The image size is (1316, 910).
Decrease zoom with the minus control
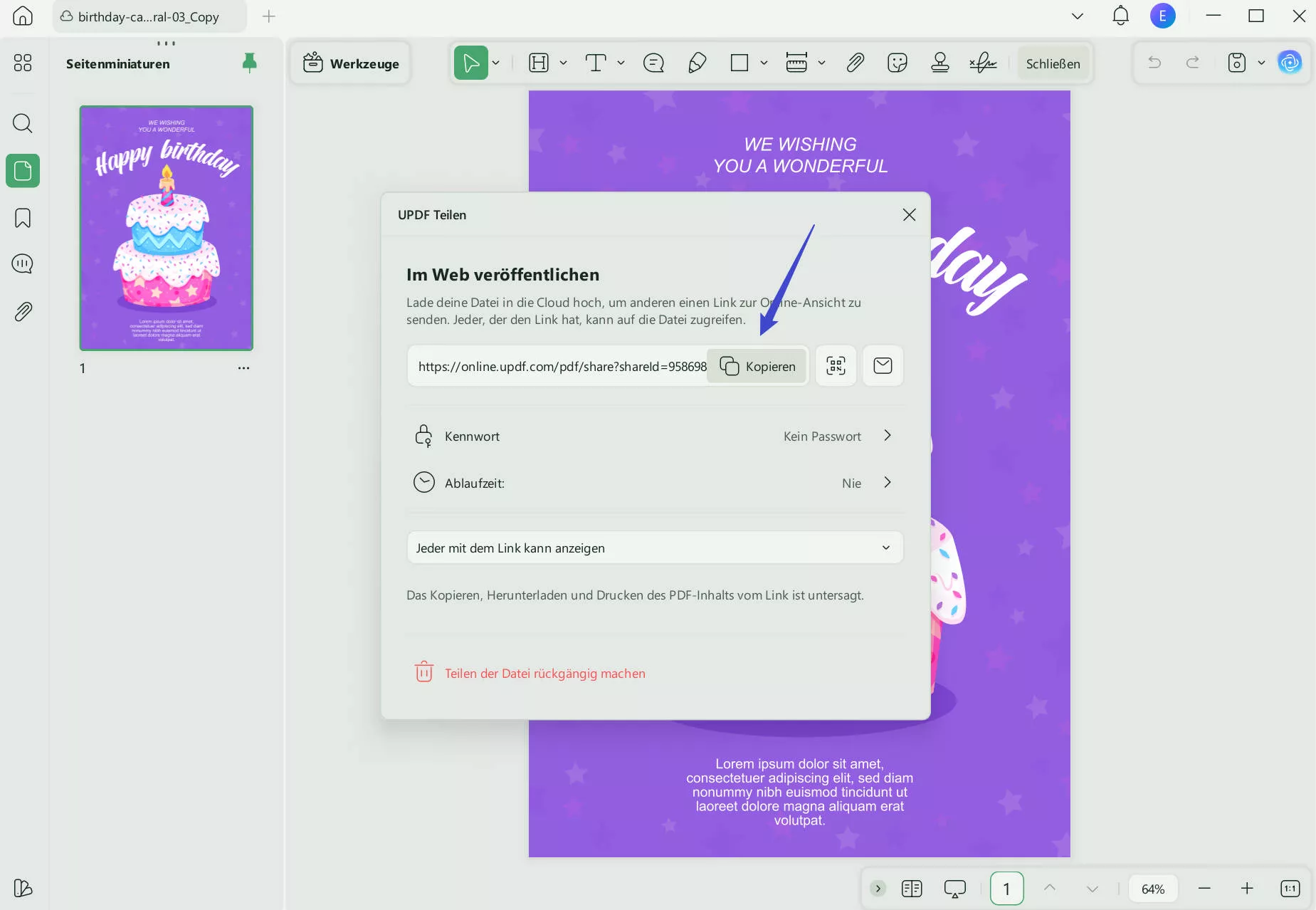1204,888
